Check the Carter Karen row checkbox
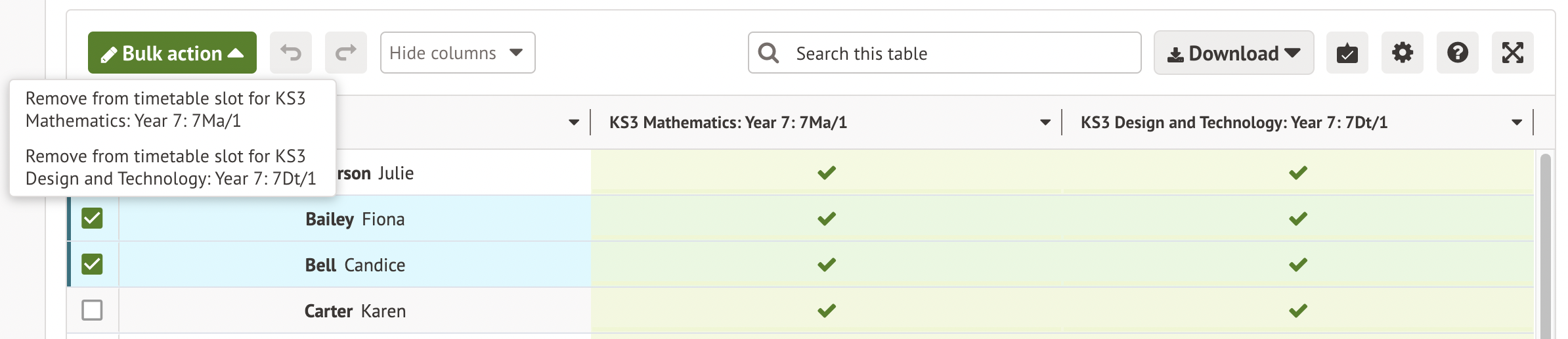 (92, 310)
